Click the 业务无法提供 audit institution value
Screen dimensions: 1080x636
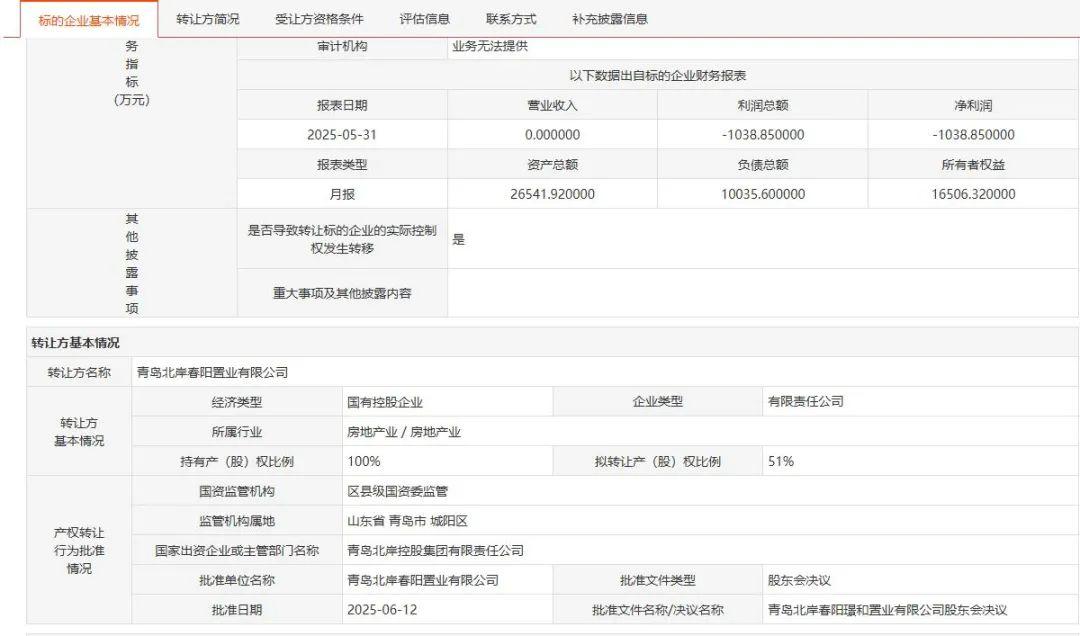pos(490,46)
